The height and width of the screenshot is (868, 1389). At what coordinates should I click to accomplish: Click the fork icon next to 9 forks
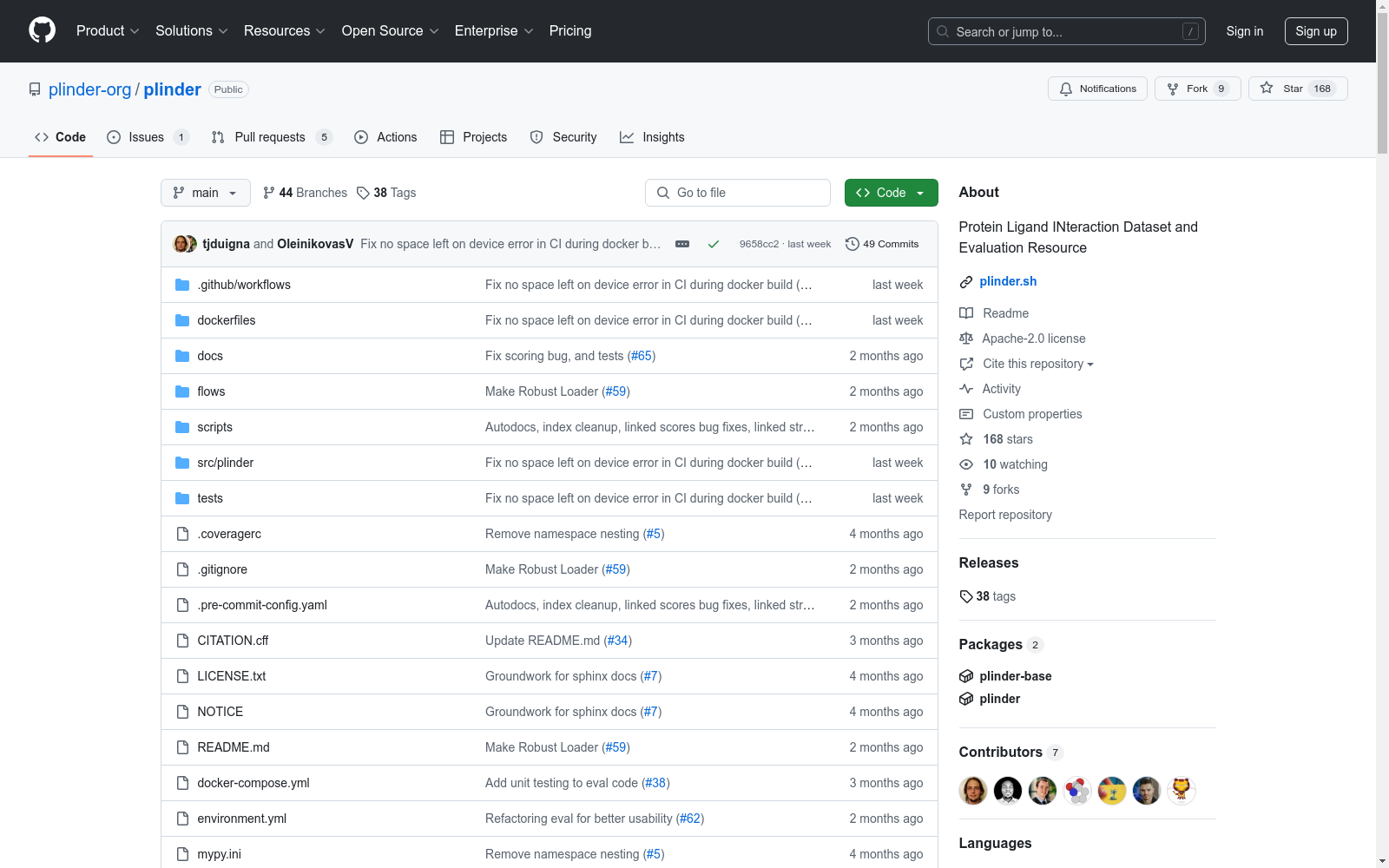966,490
